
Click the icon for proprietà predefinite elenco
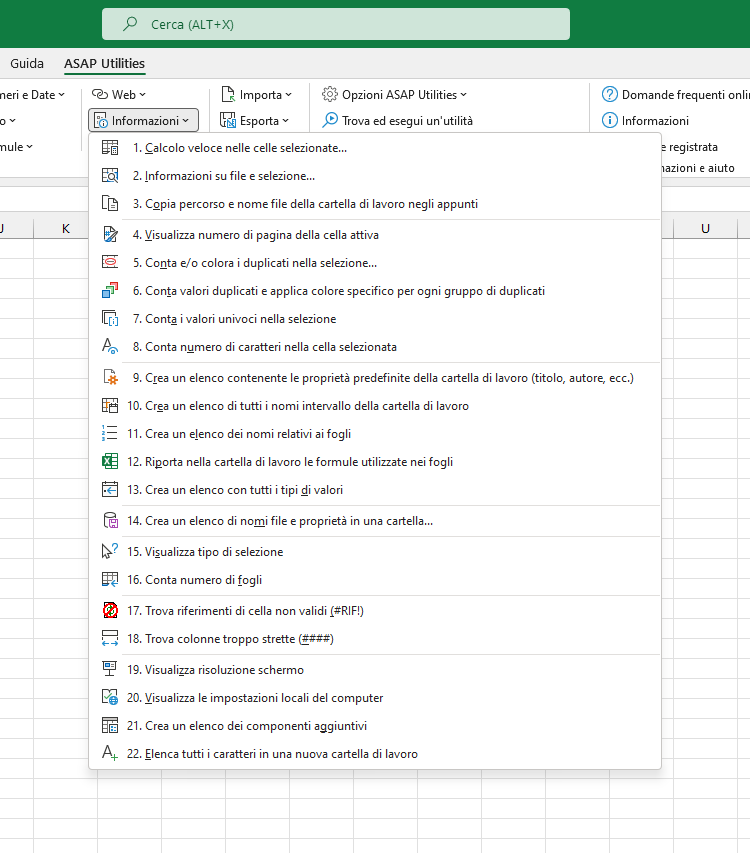point(110,378)
